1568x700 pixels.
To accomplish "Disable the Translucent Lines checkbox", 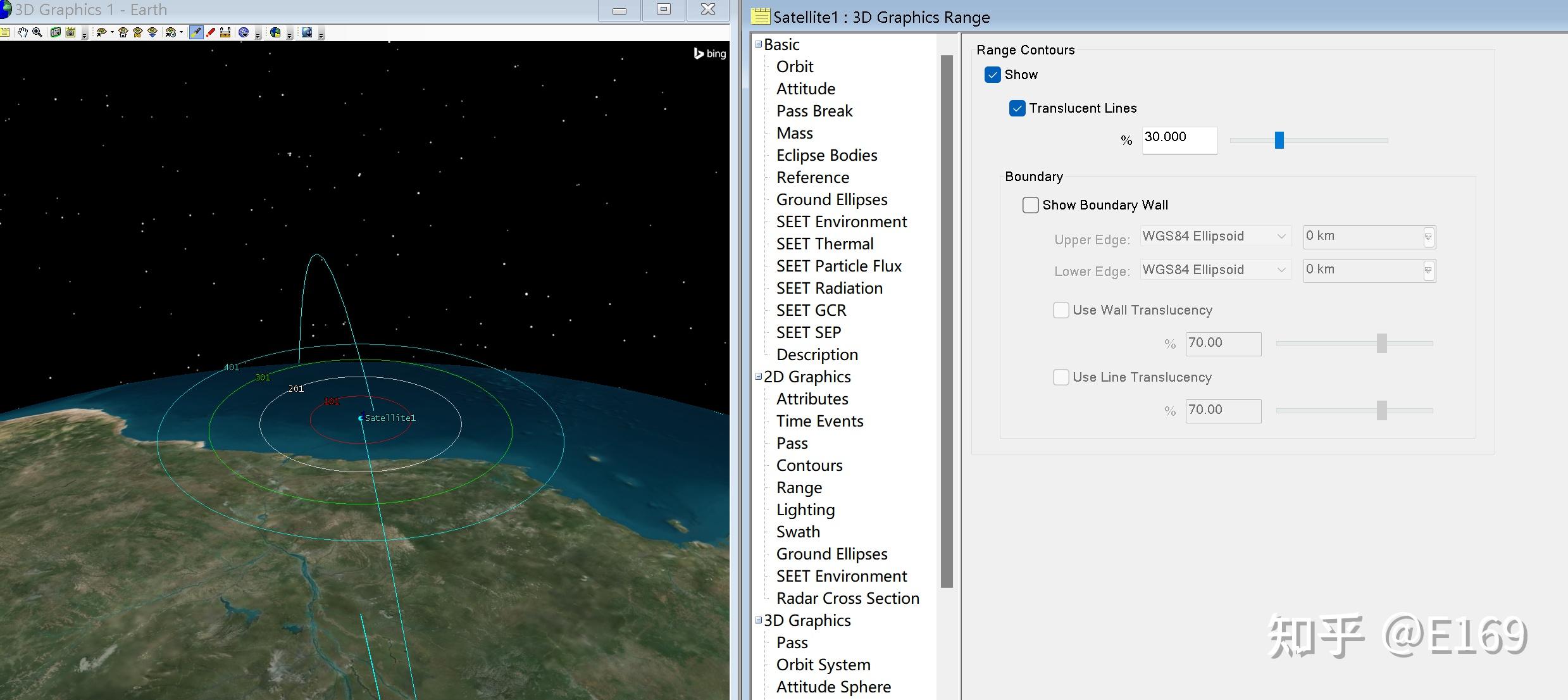I will (1017, 108).
